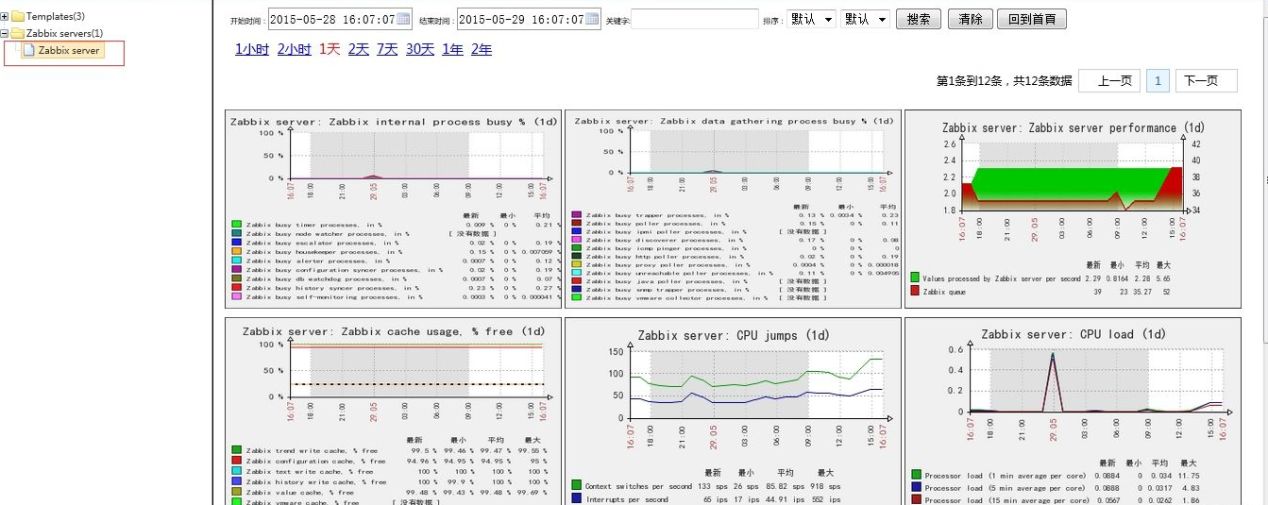Click green swatch for Values processed per second
Screen dimensions: 1268x505
click(x=914, y=276)
